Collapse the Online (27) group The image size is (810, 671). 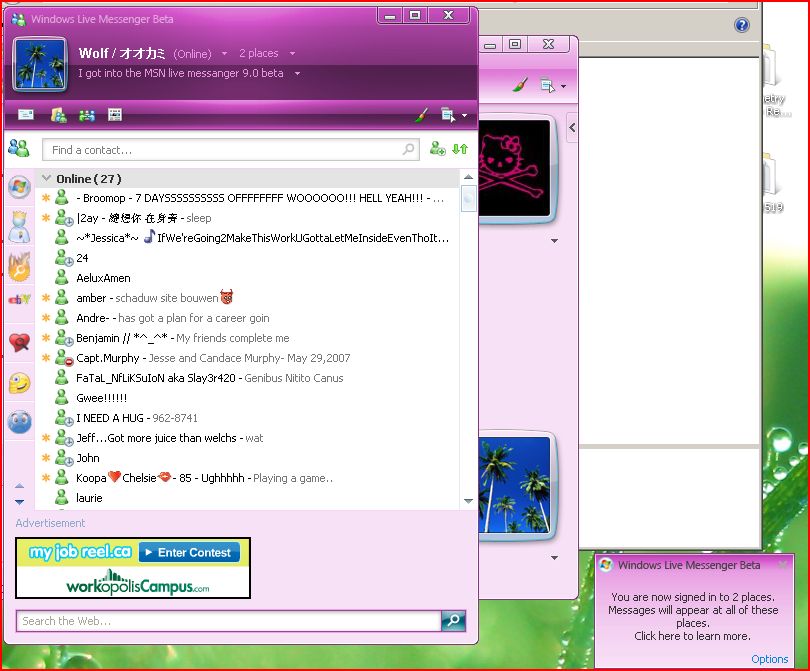46,178
